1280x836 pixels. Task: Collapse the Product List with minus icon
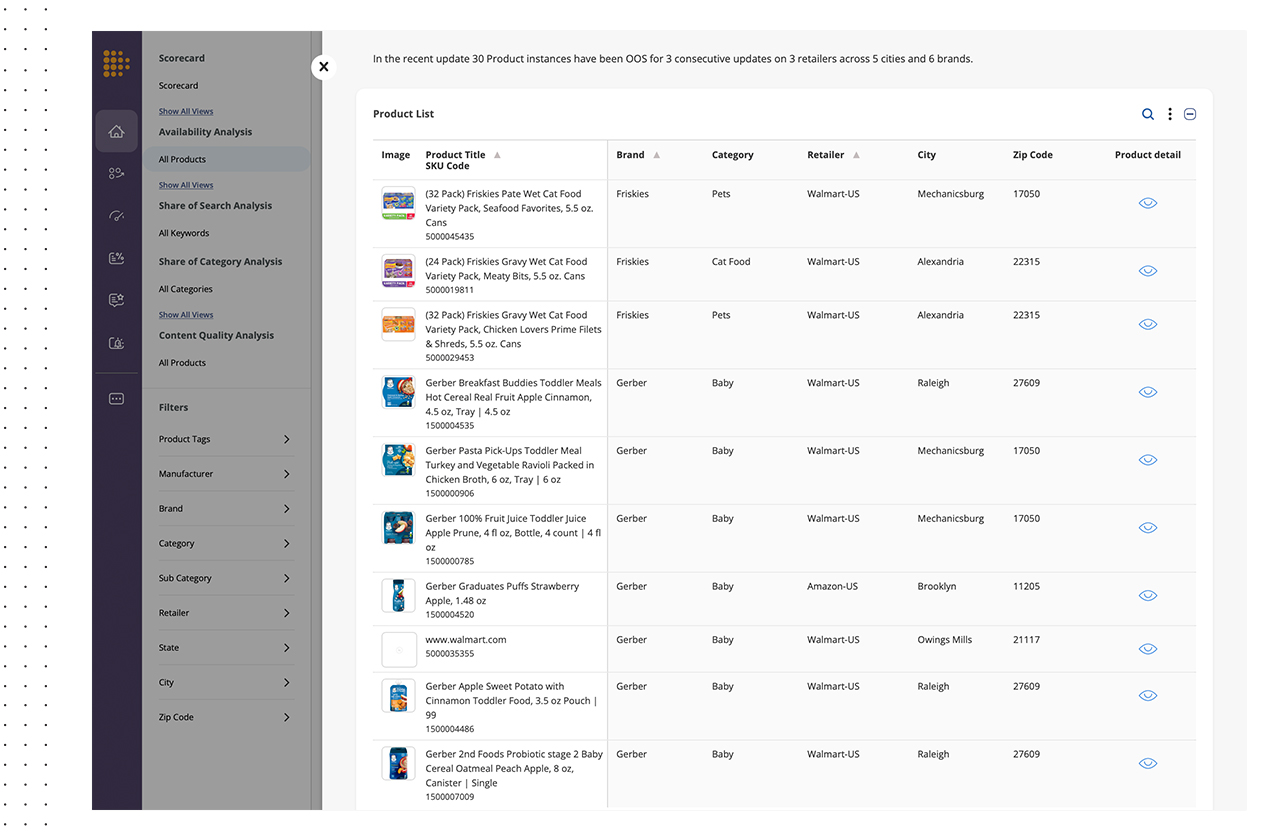point(1190,114)
